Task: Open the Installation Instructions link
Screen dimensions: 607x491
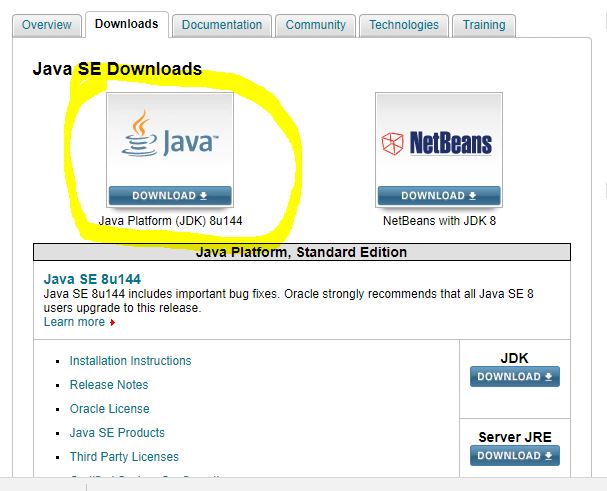Action: [x=130, y=361]
